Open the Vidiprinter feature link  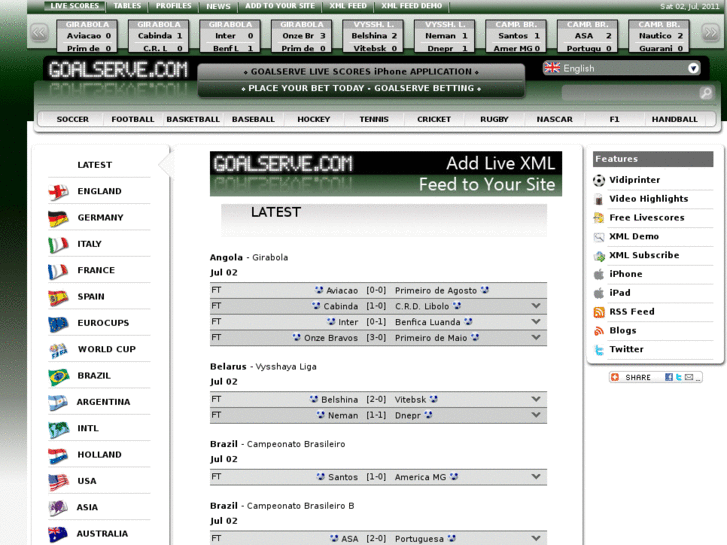pos(634,180)
